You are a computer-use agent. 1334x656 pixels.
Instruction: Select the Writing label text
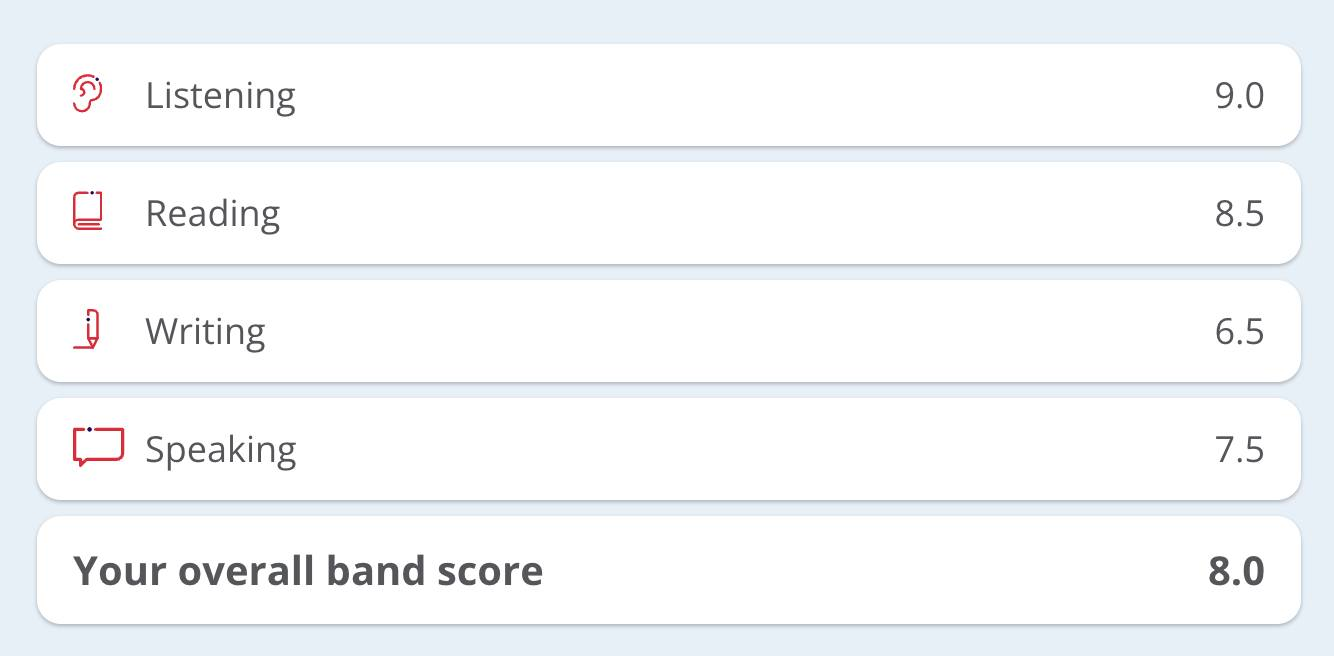pyautogui.click(x=205, y=332)
